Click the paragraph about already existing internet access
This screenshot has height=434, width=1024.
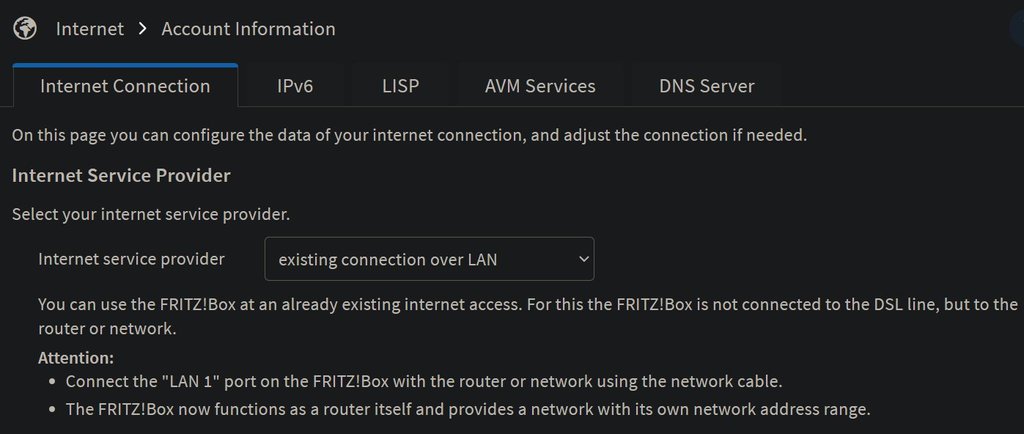[528, 317]
